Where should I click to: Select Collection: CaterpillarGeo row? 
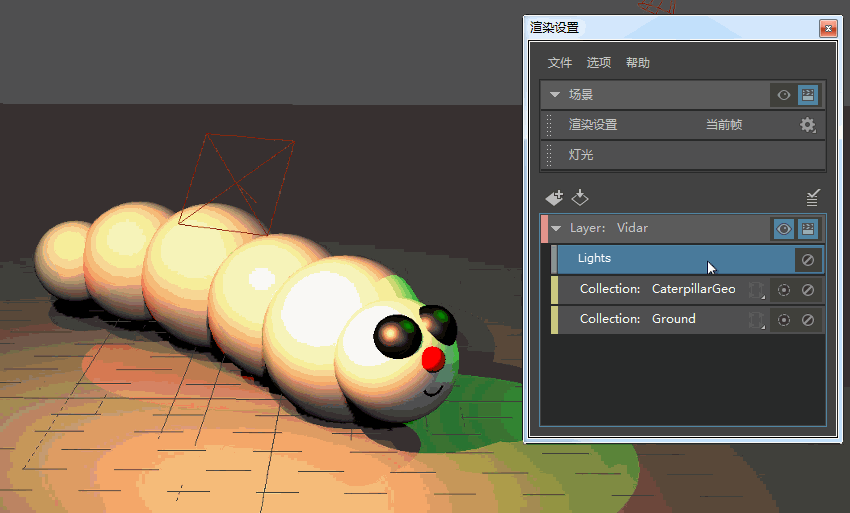(687, 290)
